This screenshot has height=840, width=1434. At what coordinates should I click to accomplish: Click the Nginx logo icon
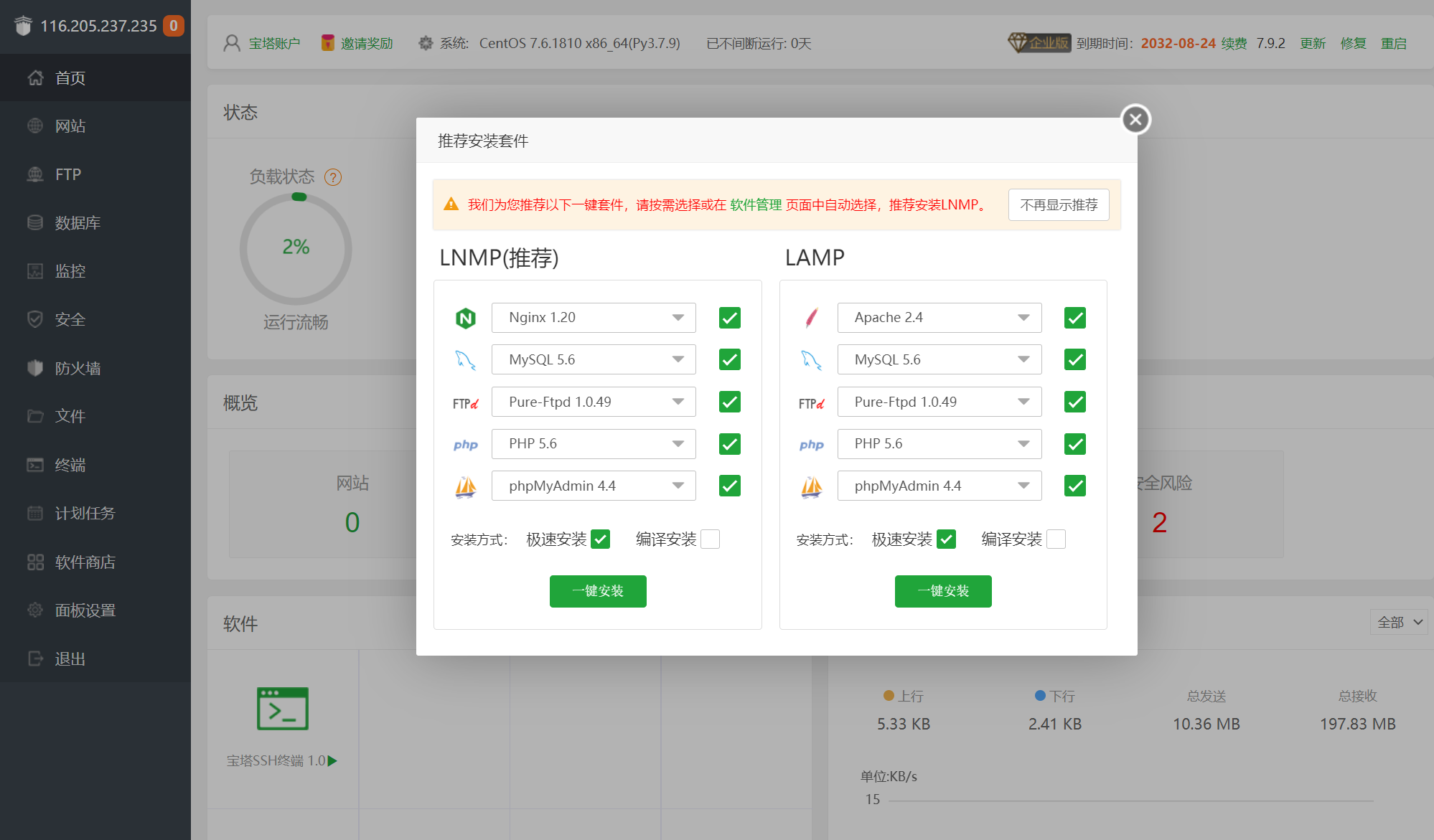pyautogui.click(x=466, y=318)
